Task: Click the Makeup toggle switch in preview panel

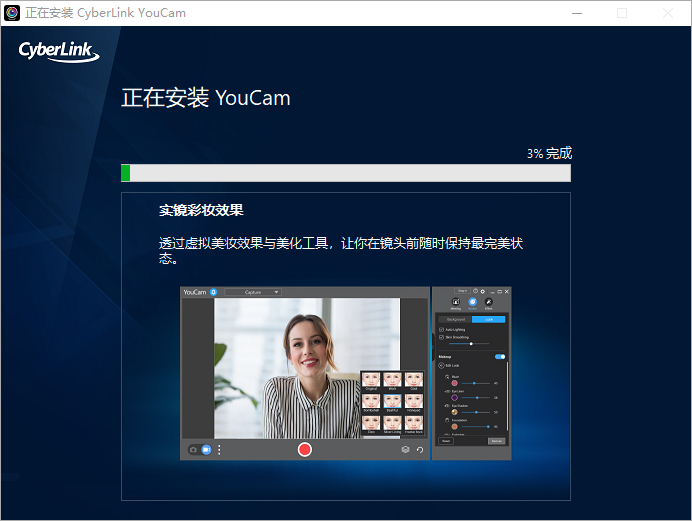Action: click(x=500, y=356)
